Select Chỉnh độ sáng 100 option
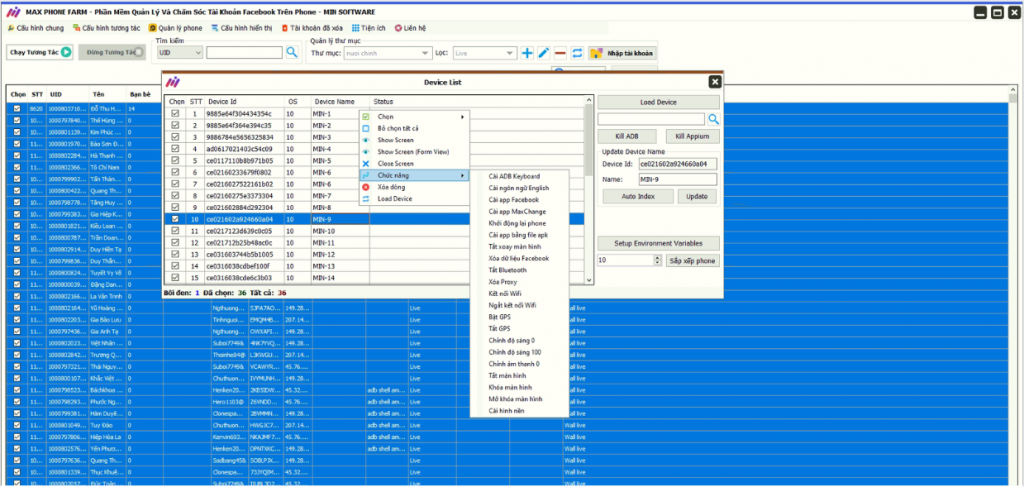Viewport: 1024px width, 487px height. [x=519, y=353]
